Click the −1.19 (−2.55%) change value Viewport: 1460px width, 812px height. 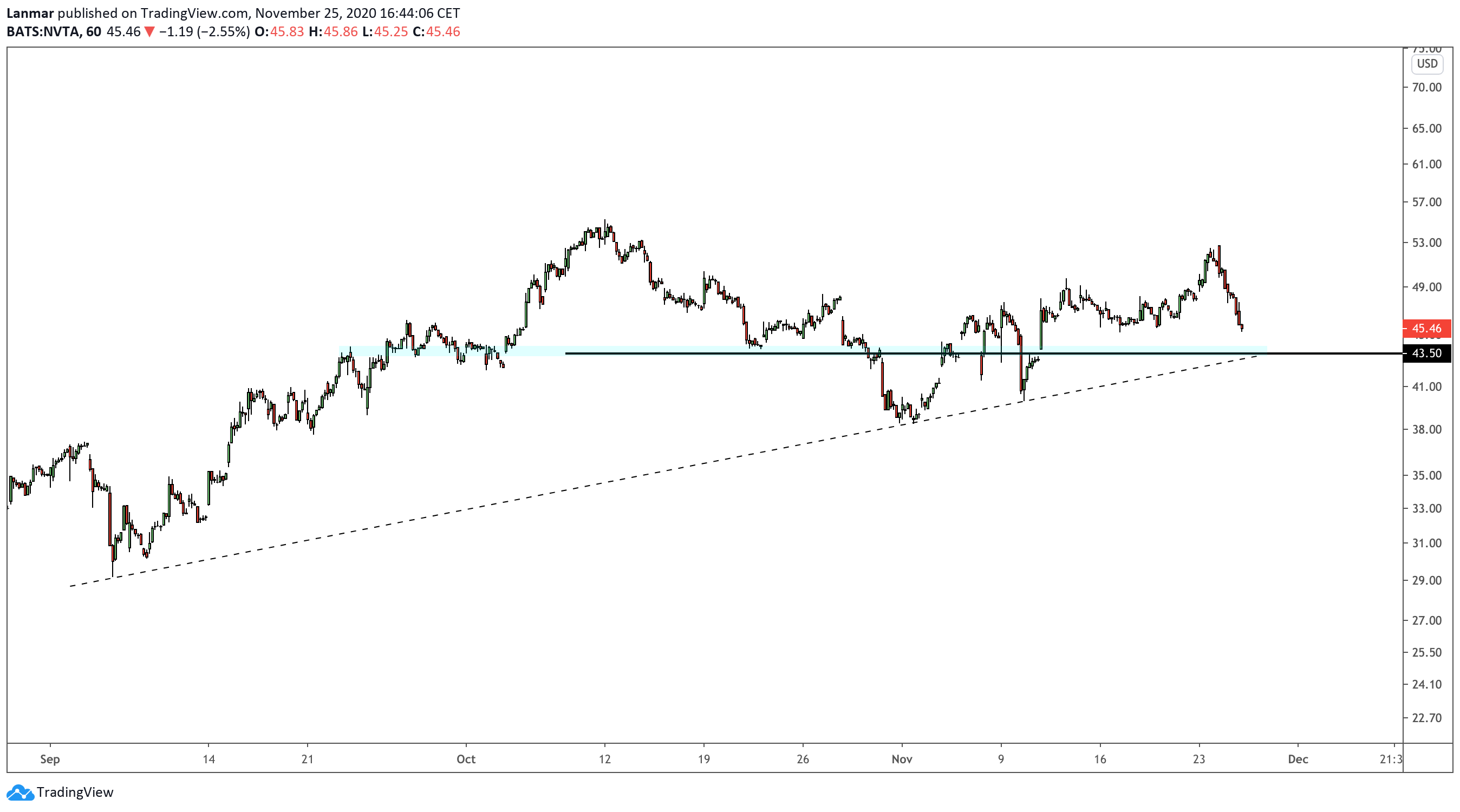205,31
